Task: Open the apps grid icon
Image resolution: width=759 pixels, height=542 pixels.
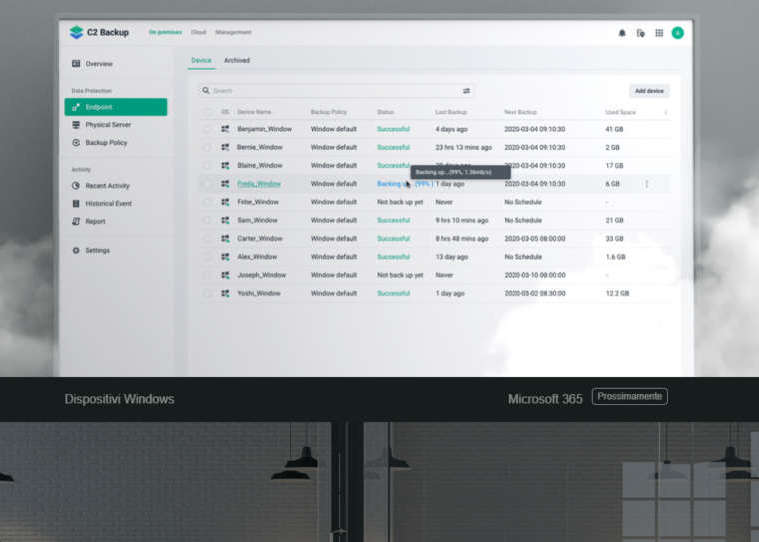Action: pos(659,33)
